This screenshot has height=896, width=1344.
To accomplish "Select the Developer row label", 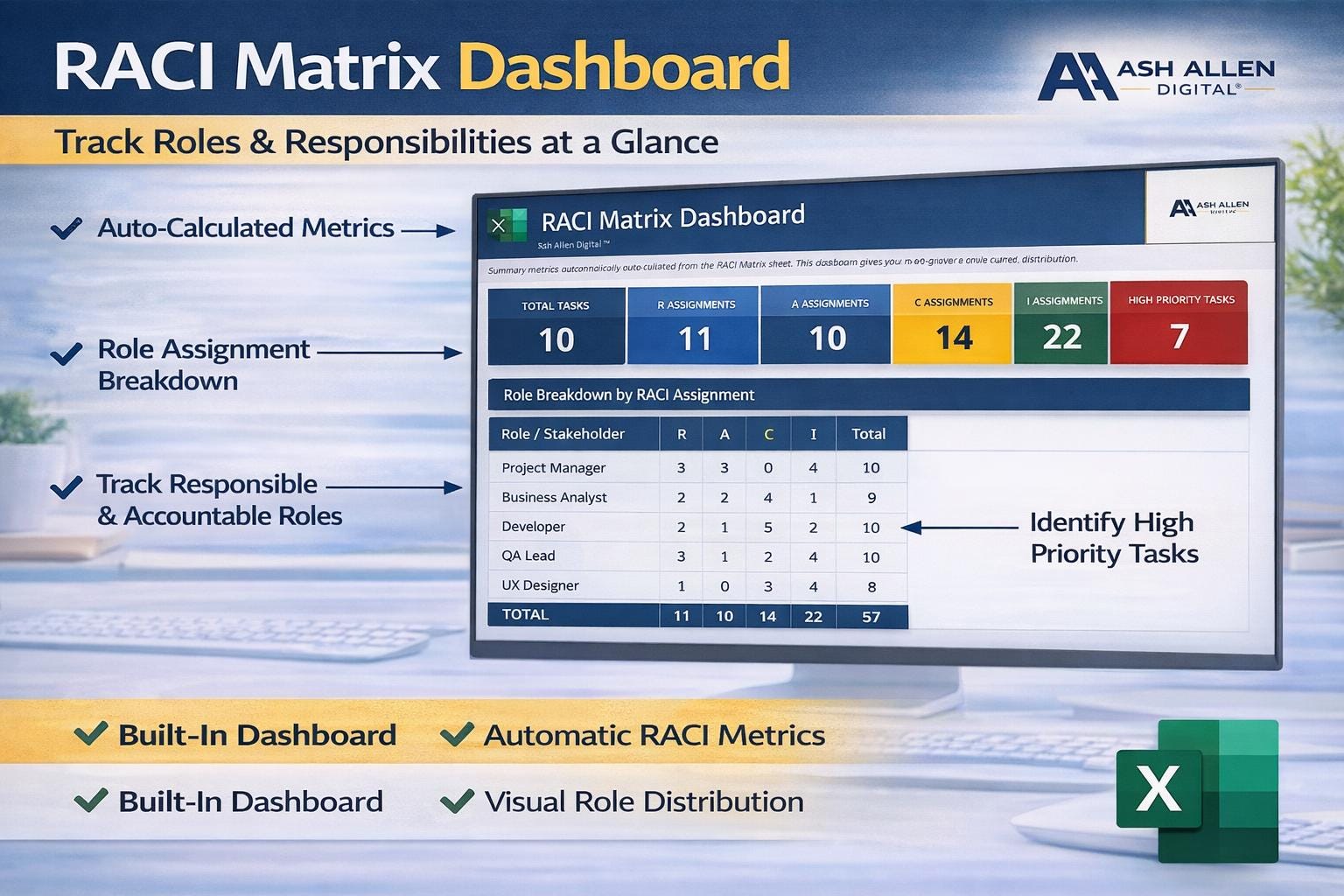I will click(533, 527).
